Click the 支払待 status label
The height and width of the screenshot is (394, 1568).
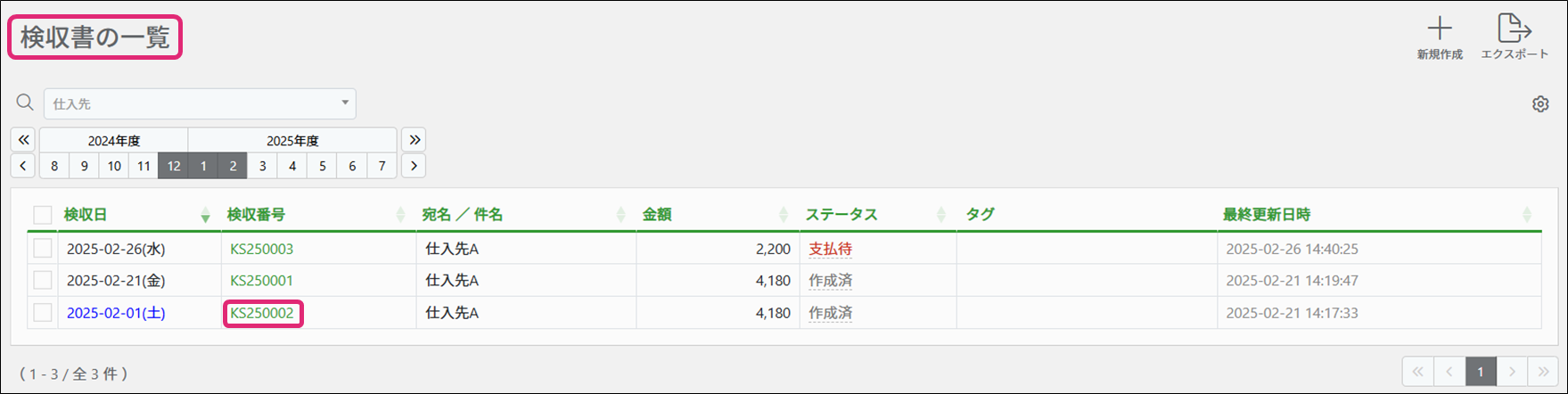click(830, 250)
